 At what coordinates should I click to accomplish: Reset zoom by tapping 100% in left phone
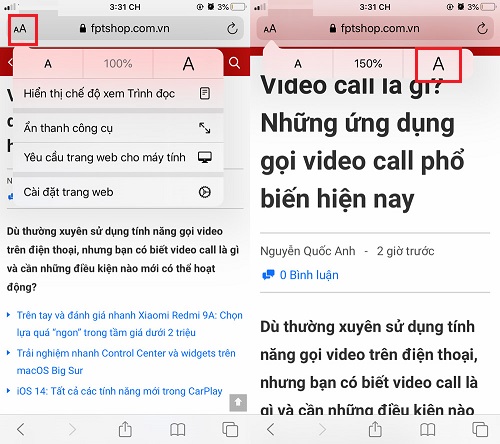click(x=118, y=64)
